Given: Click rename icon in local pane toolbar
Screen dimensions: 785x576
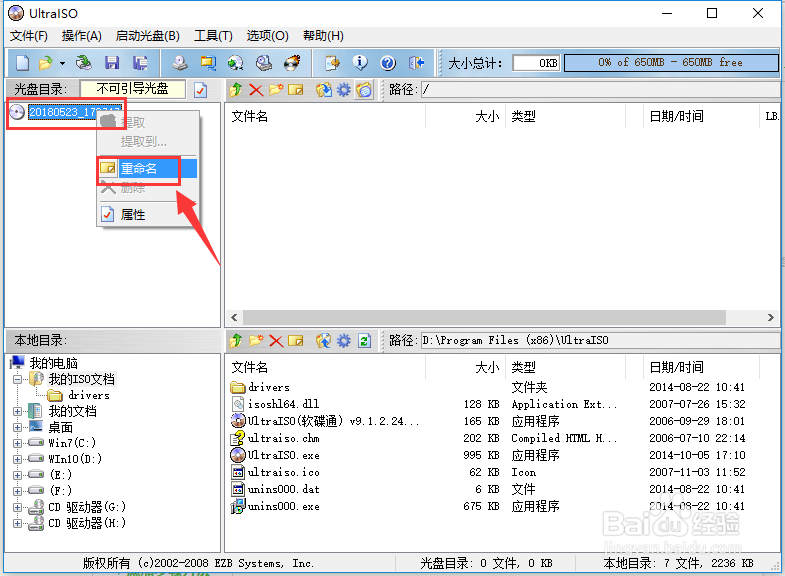Looking at the screenshot, I should [296, 341].
